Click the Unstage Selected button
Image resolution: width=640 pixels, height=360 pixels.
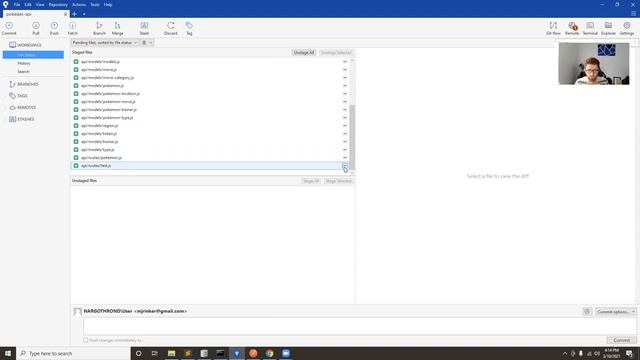tap(336, 53)
